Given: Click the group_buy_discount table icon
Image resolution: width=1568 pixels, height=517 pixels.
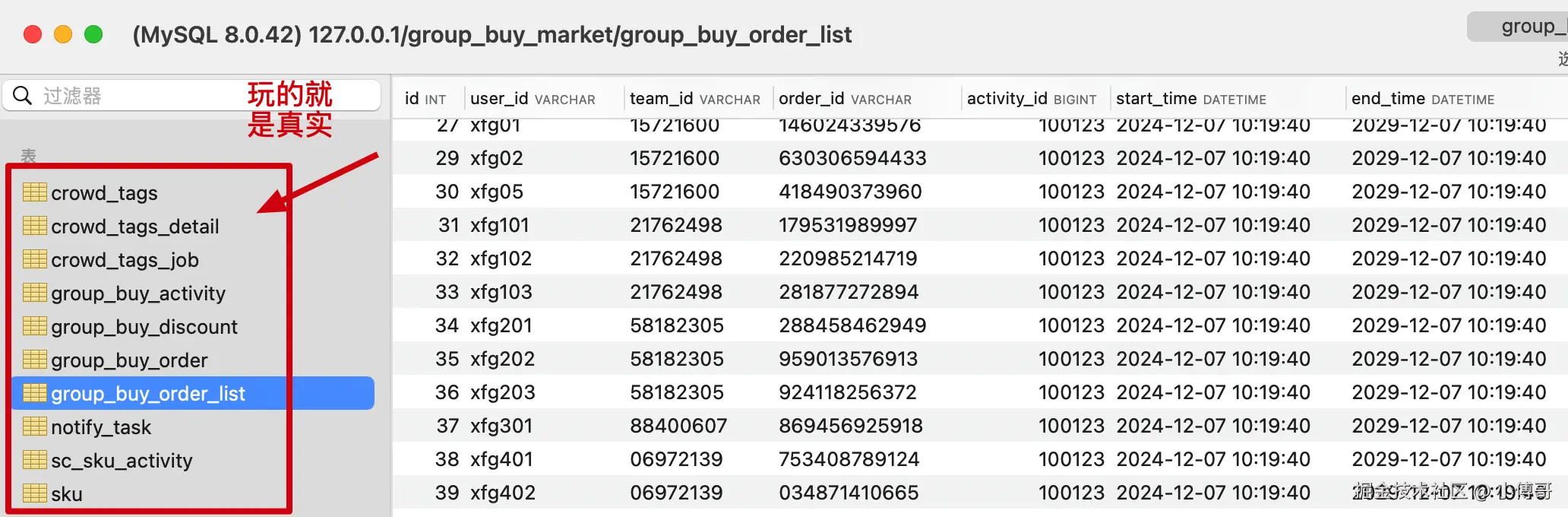Looking at the screenshot, I should pyautogui.click(x=34, y=326).
